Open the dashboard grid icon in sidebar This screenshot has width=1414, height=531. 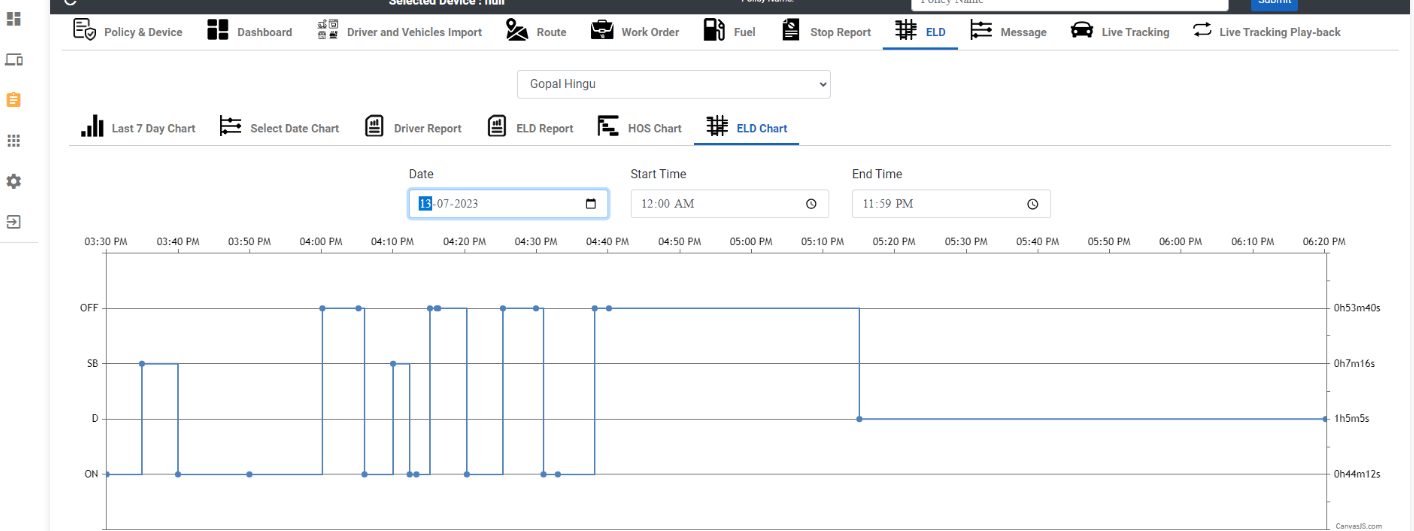(14, 19)
